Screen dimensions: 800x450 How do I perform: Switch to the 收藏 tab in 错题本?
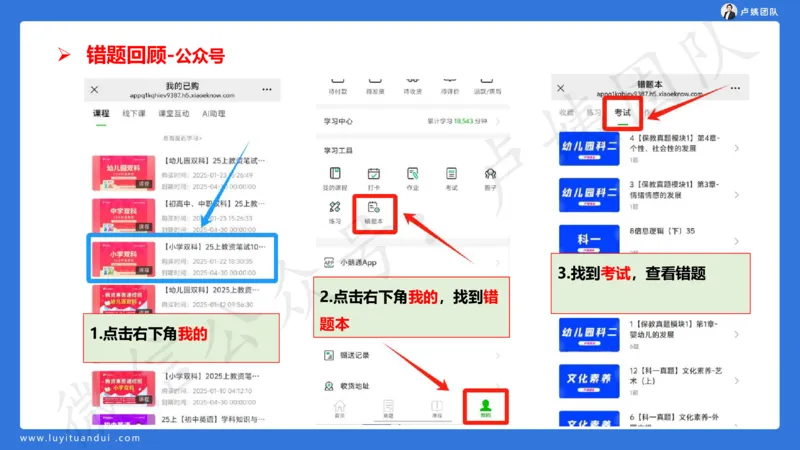point(566,112)
